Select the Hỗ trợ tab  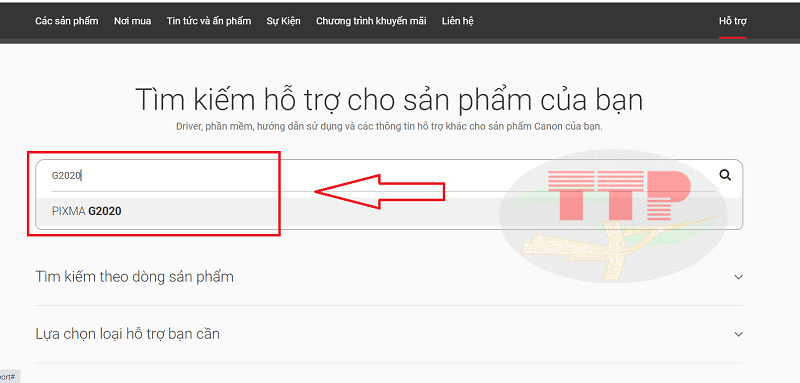[733, 21]
